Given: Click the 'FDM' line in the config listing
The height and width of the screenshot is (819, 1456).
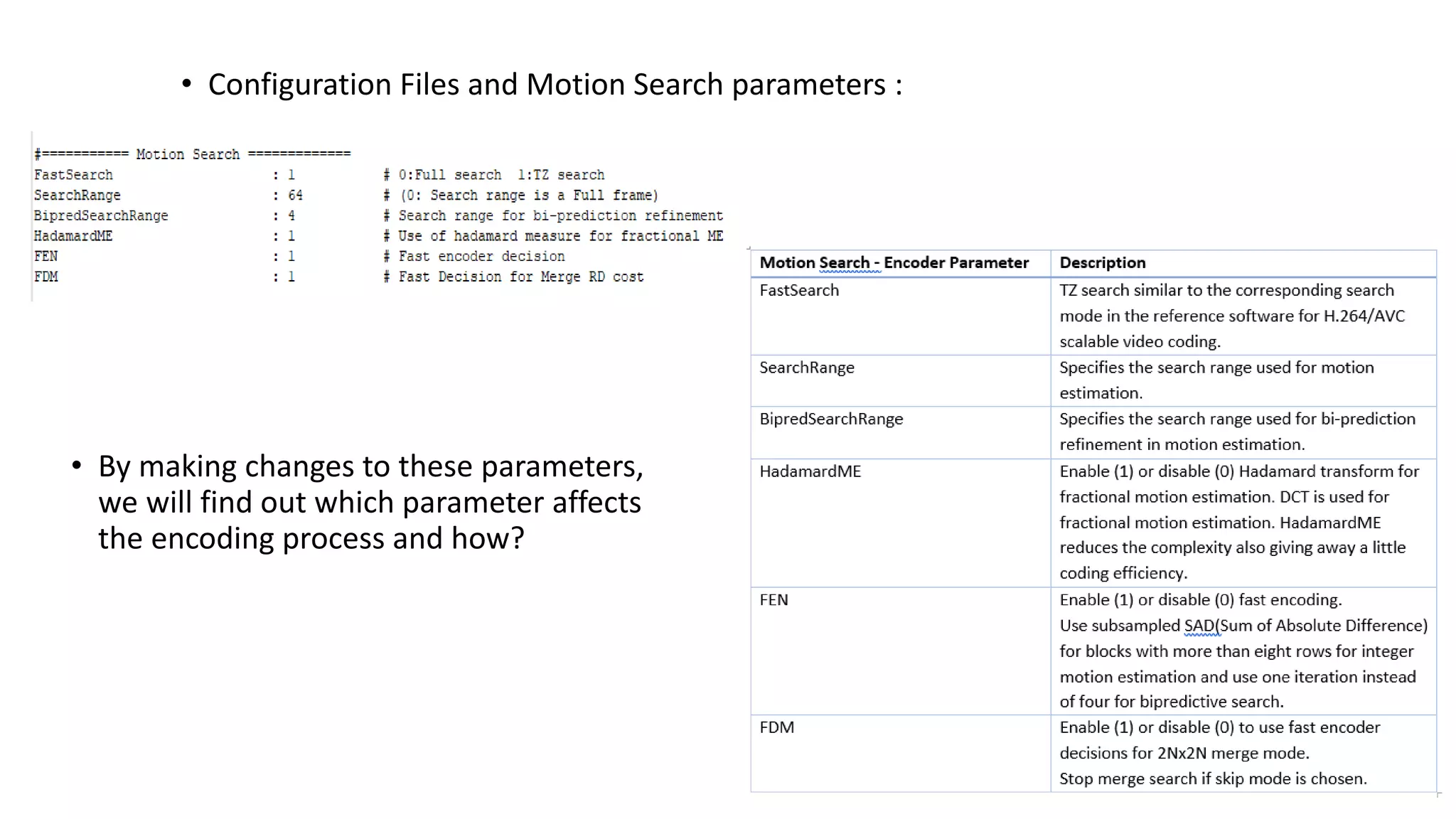Looking at the screenshot, I should coord(46,277).
